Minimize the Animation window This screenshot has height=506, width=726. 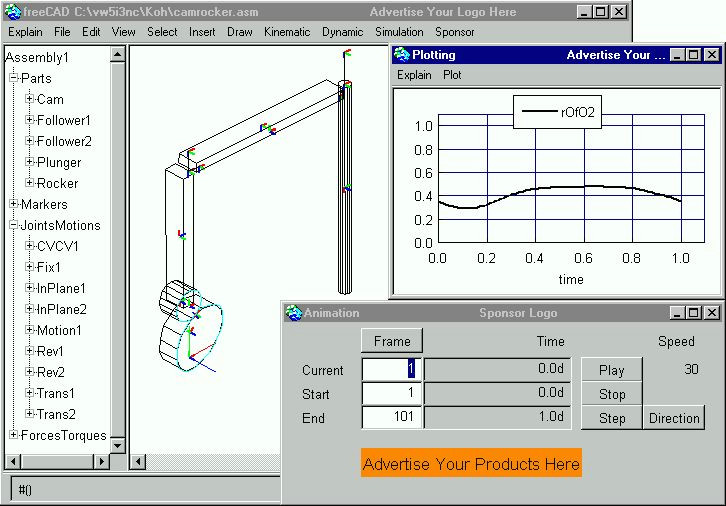[x=677, y=313]
